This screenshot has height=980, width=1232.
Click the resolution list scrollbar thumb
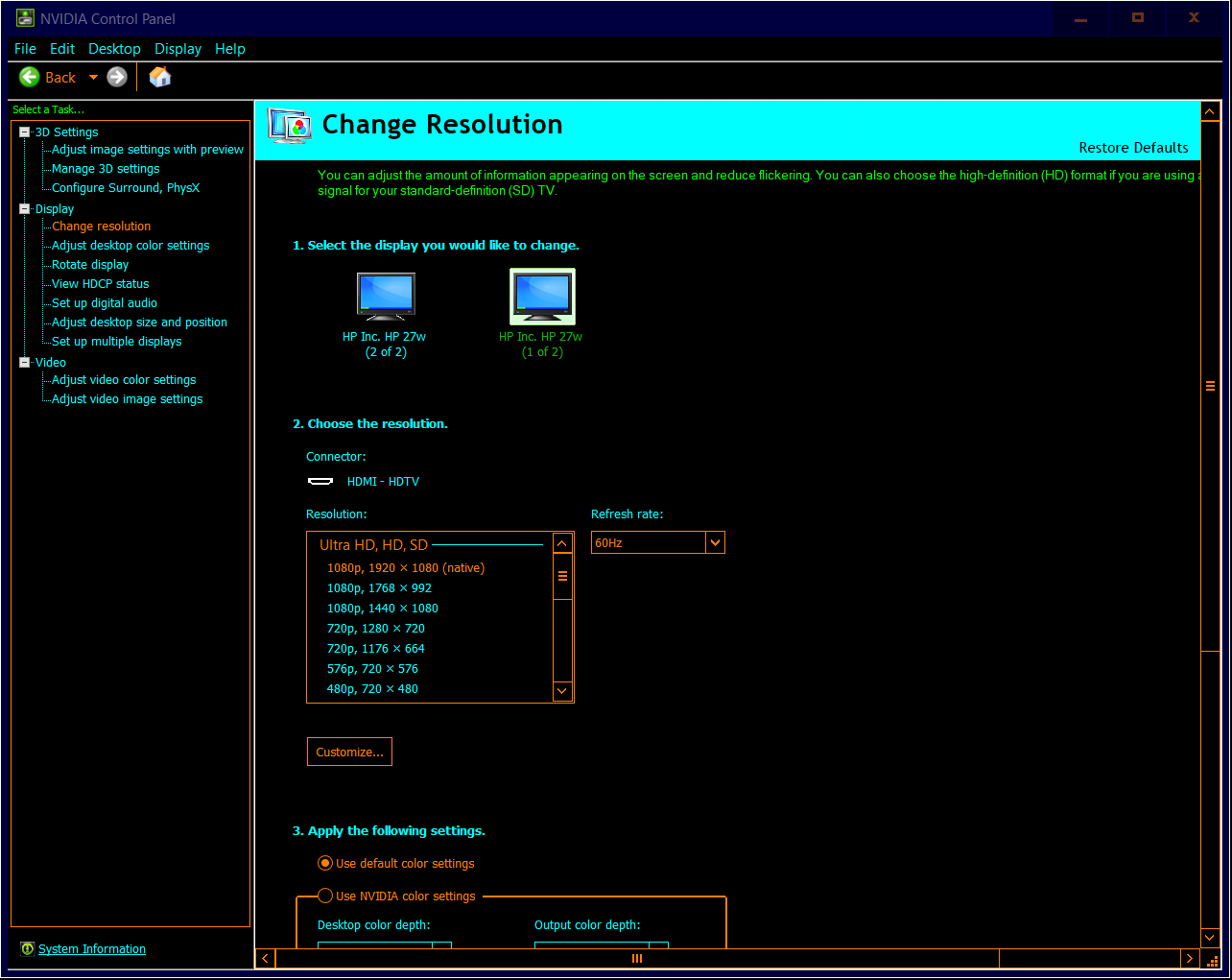(562, 576)
